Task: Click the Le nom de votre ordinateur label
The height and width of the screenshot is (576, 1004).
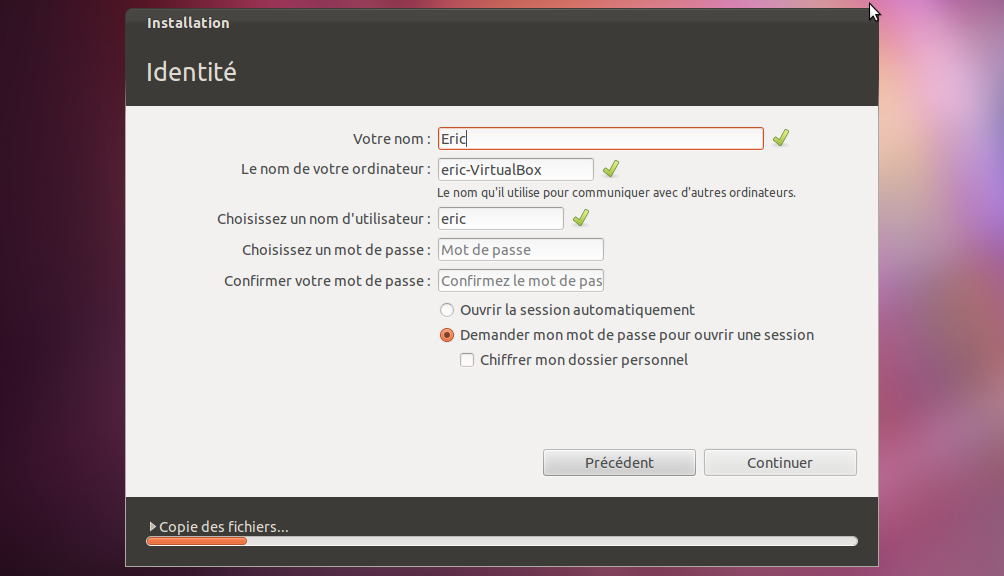Action: [x=336, y=169]
